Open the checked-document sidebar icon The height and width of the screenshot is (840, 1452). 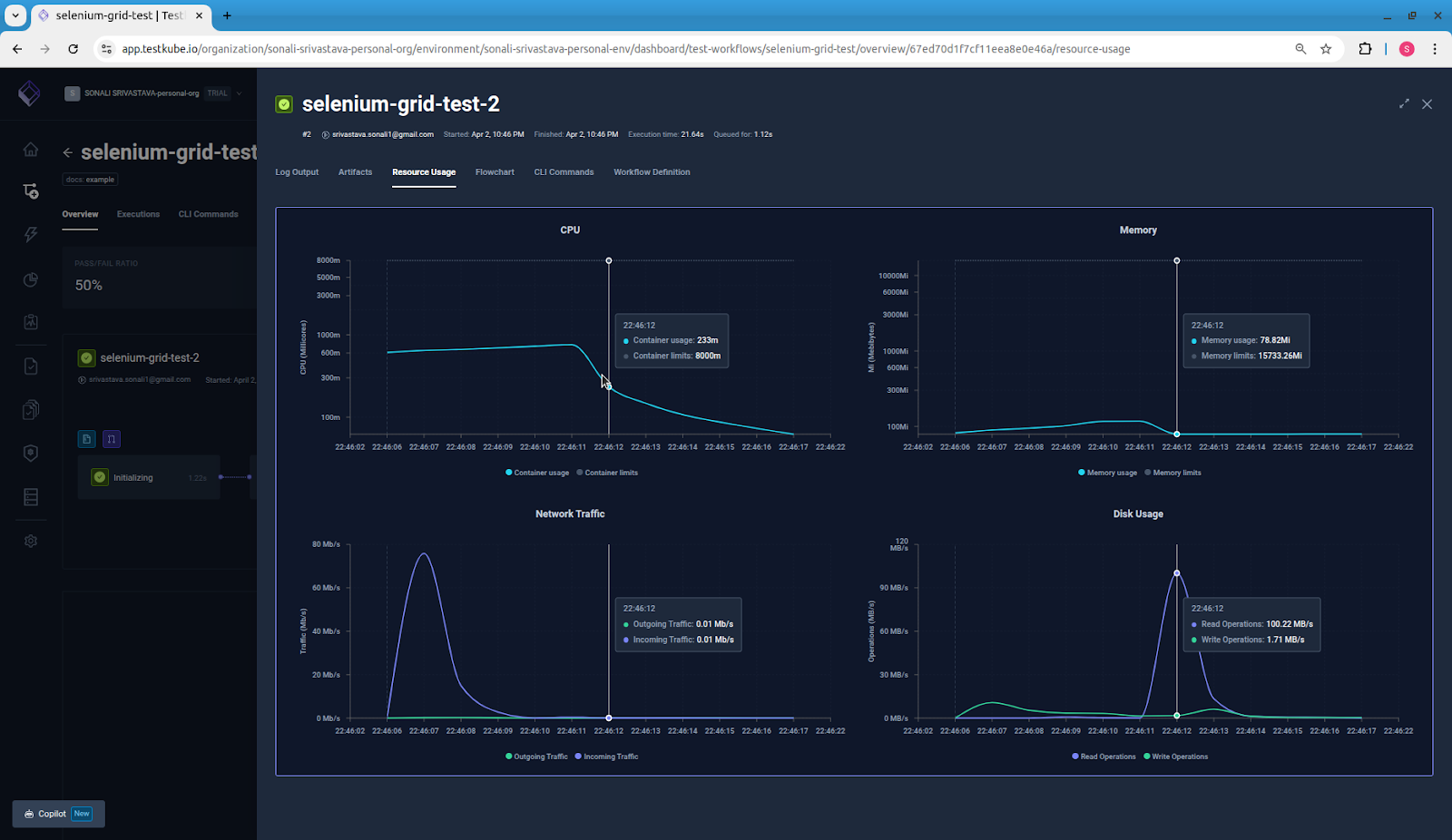[30, 366]
